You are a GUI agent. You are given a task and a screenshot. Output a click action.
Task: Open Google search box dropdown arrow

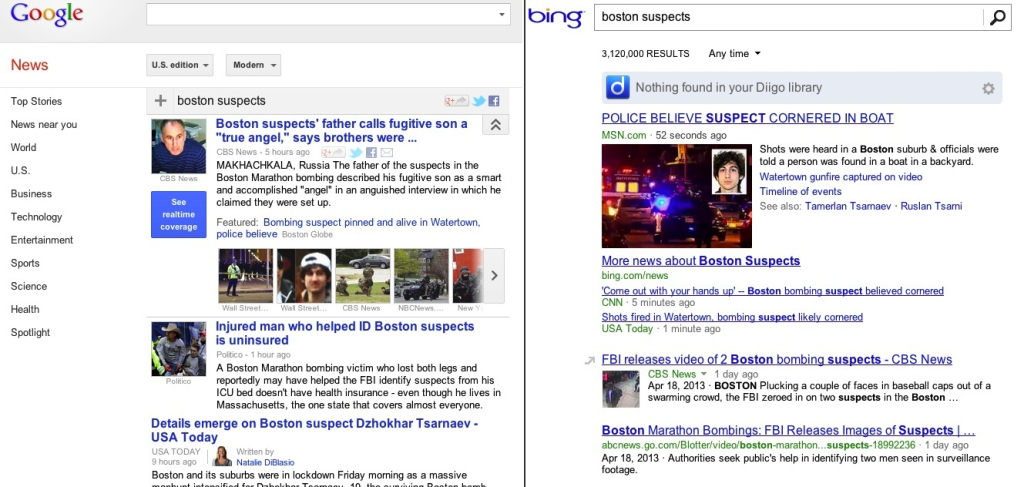click(502, 15)
